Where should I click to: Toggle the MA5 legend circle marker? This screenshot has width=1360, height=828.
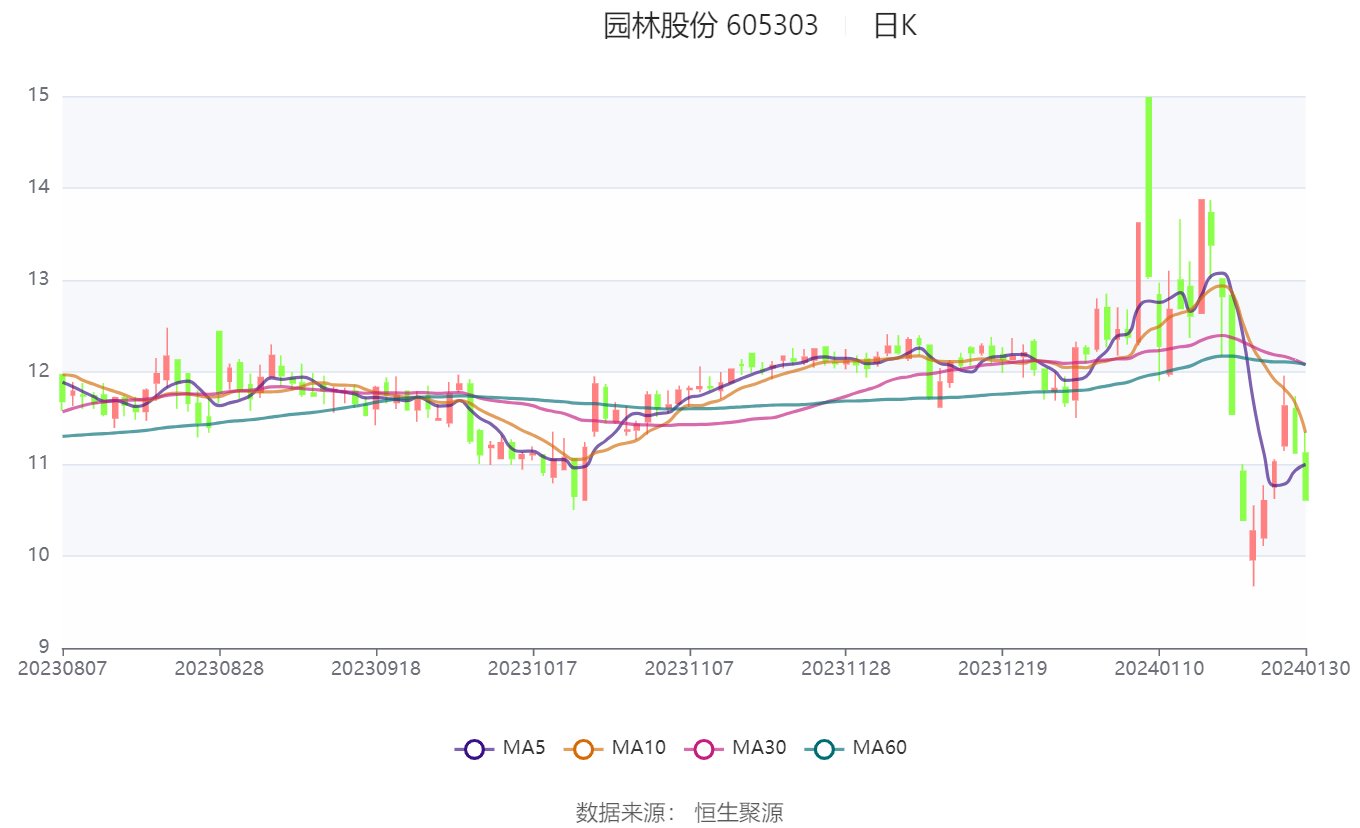point(474,748)
